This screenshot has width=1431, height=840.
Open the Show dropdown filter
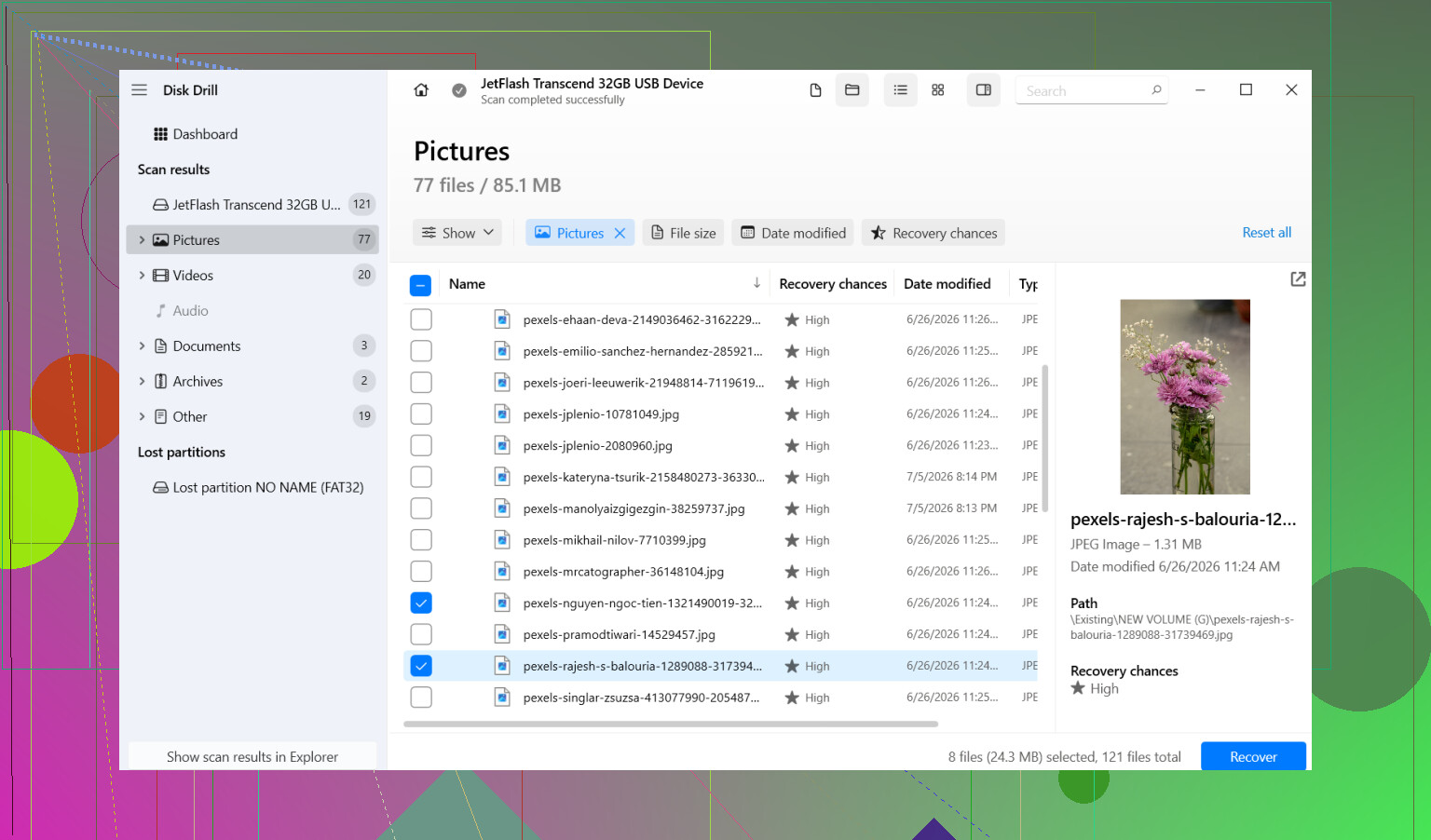[x=457, y=233]
